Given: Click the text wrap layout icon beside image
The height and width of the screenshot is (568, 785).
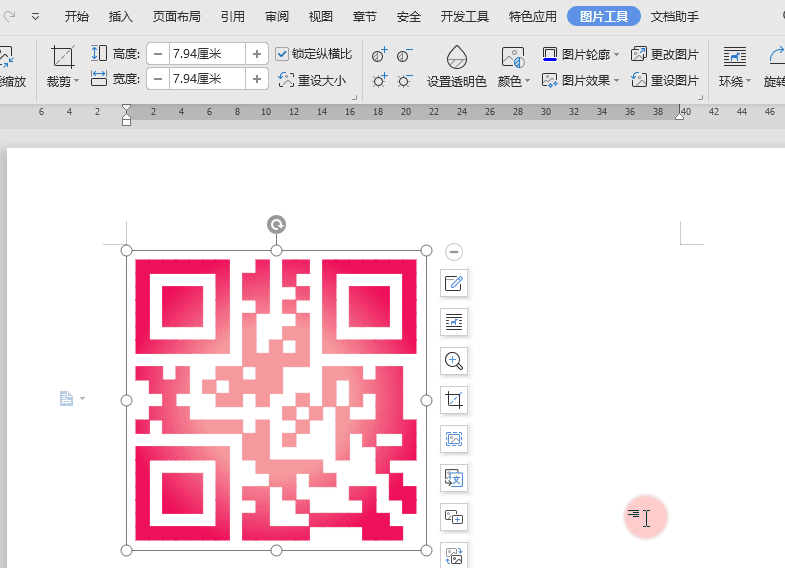Looking at the screenshot, I should [454, 322].
